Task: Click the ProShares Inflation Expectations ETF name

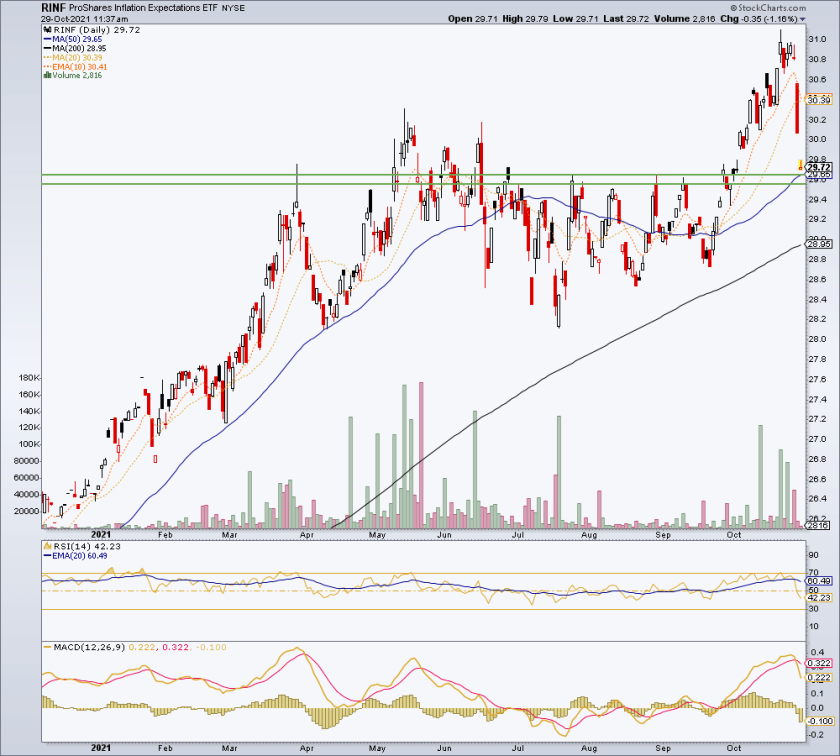Action: coord(130,7)
